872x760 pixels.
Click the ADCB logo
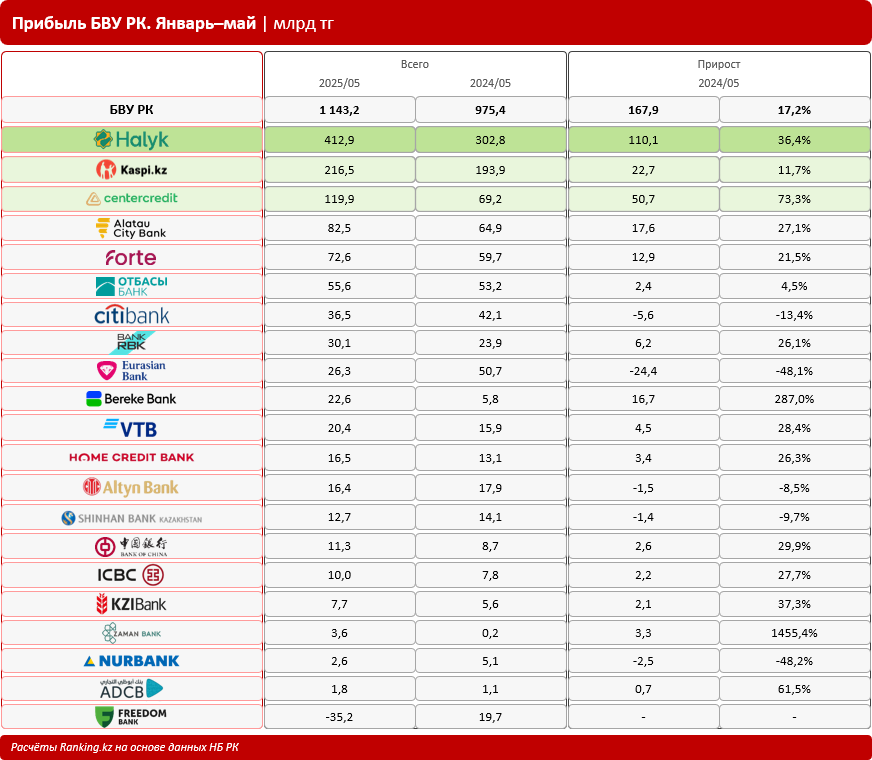(131, 689)
